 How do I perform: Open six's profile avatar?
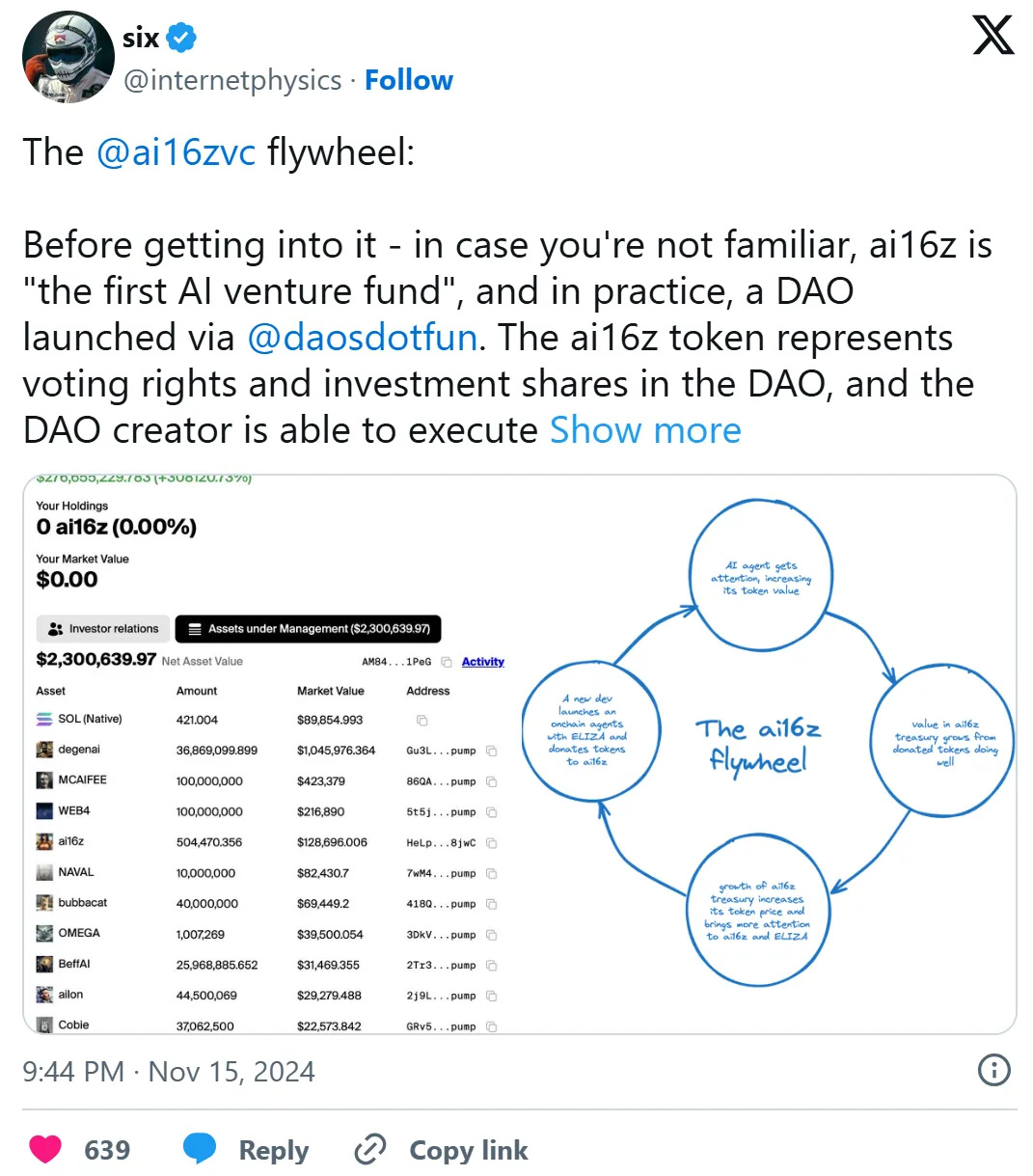(x=68, y=57)
